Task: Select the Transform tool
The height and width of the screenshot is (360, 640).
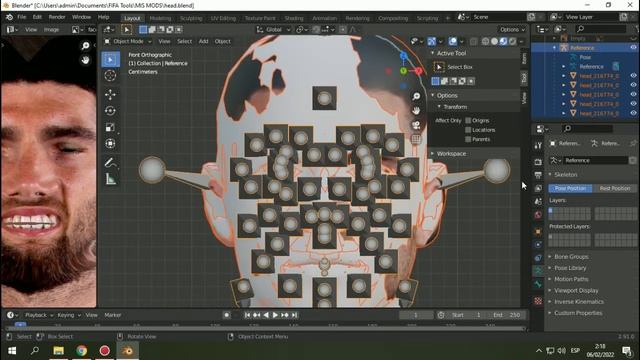Action: tap(110, 144)
